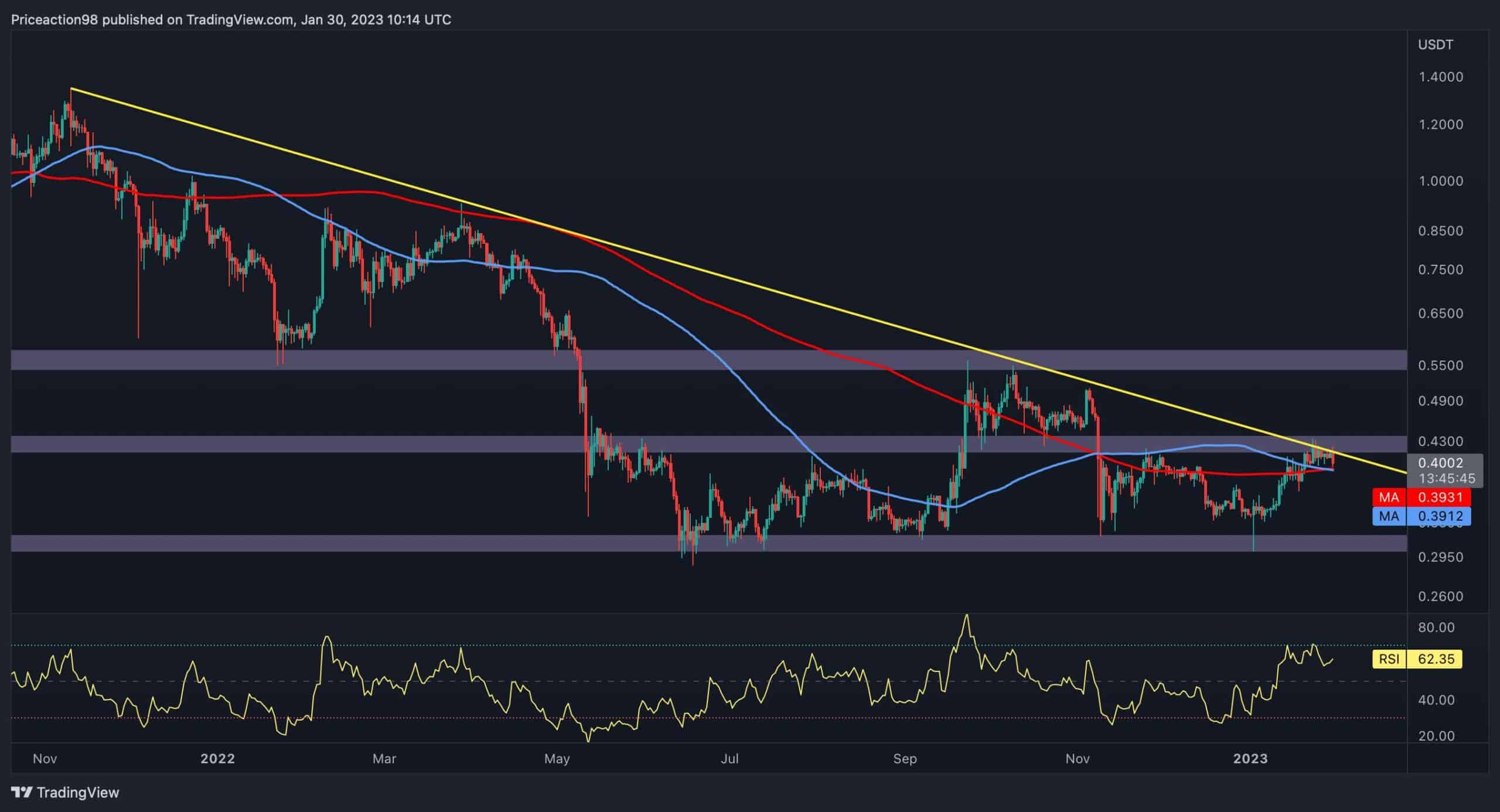This screenshot has height=812, width=1500.
Task: Select the 0.5500 price axis label
Action: point(1441,366)
